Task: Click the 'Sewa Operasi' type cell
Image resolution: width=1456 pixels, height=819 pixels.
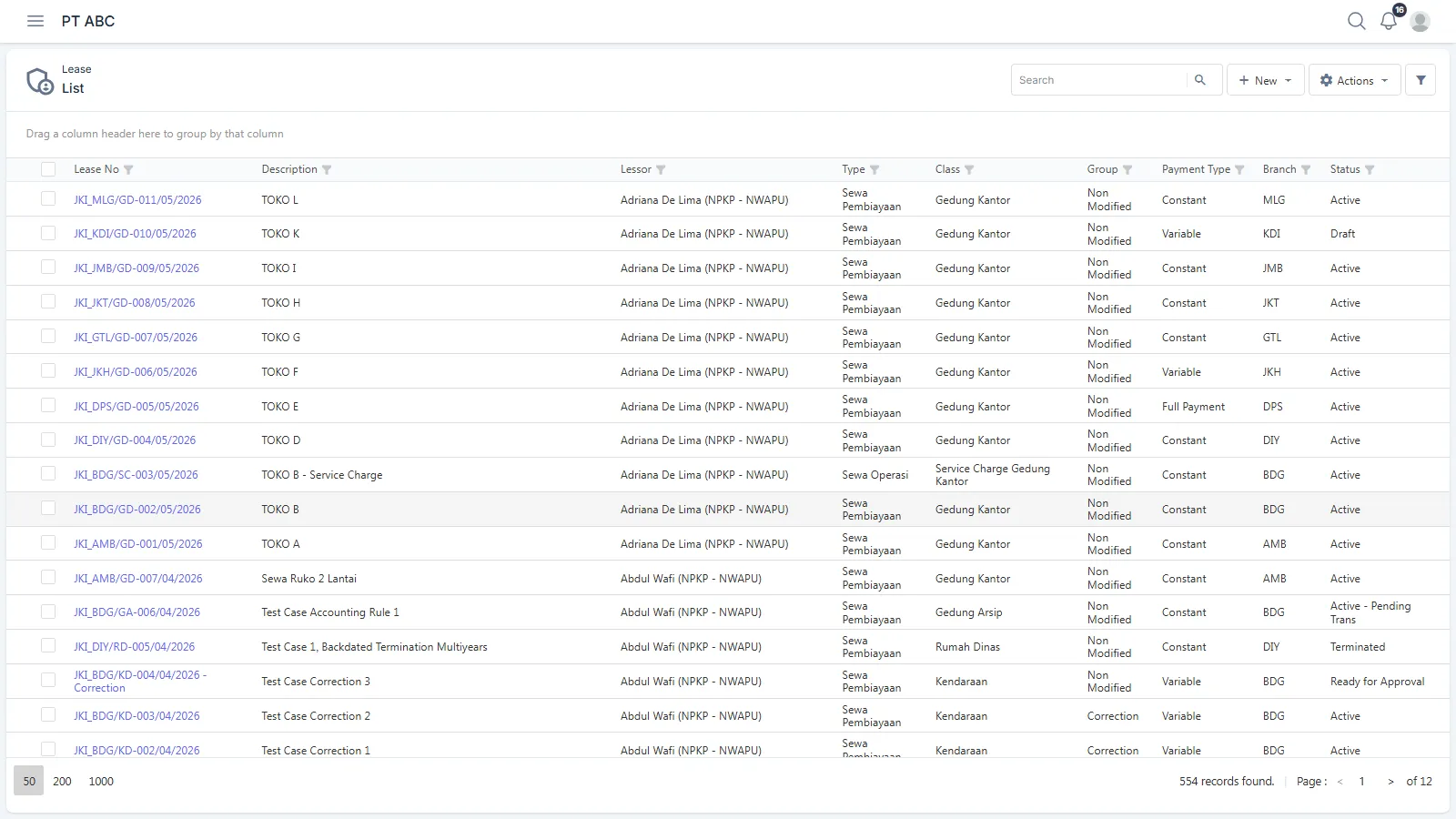Action: click(875, 475)
